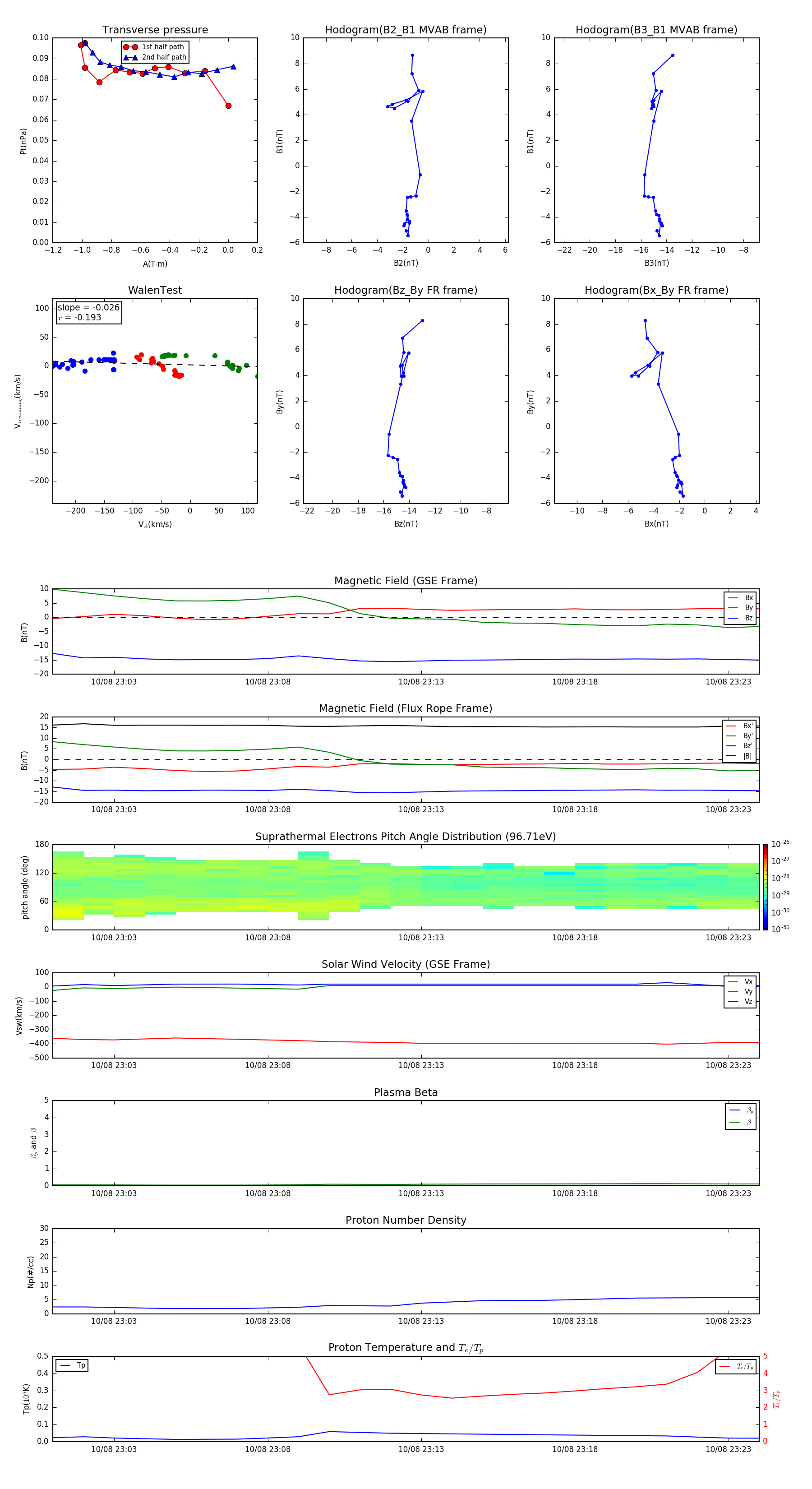Click the '10^-26' colorbar tick label
The height and width of the screenshot is (1489, 812).
(780, 844)
